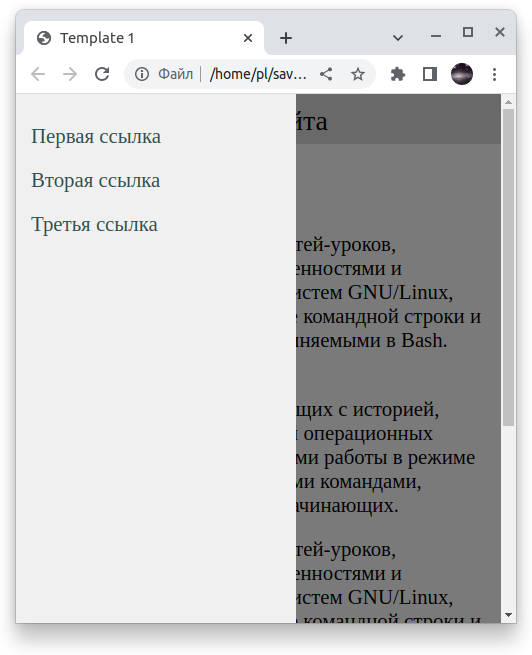The width and height of the screenshot is (532, 655).
Task: Toggle the browser side panel
Action: click(x=430, y=74)
